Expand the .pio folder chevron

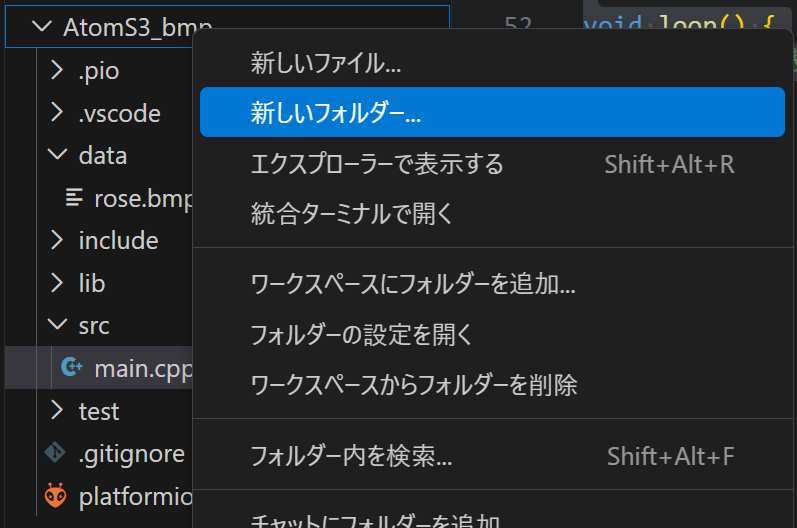click(57, 70)
